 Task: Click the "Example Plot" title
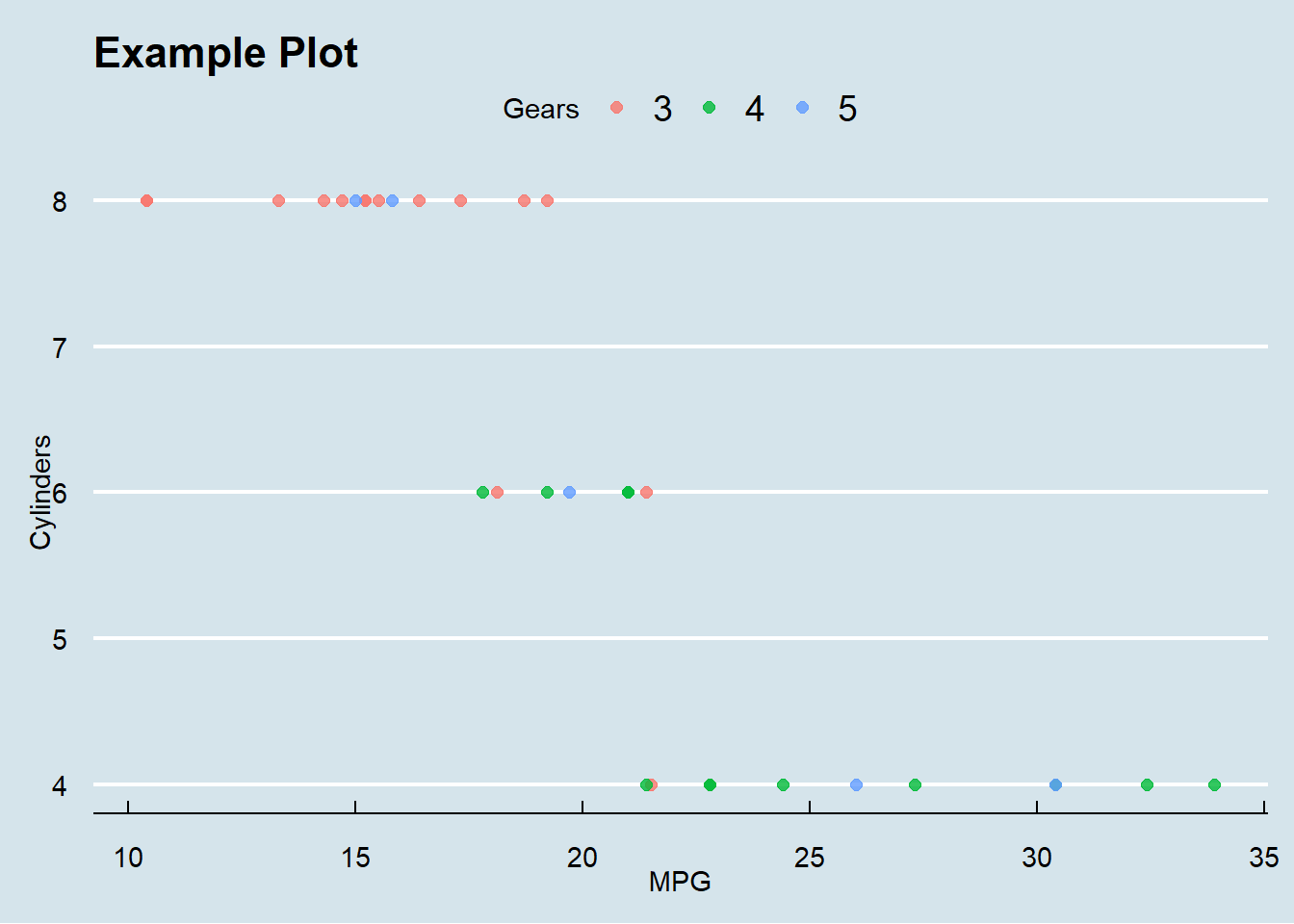pos(226,53)
